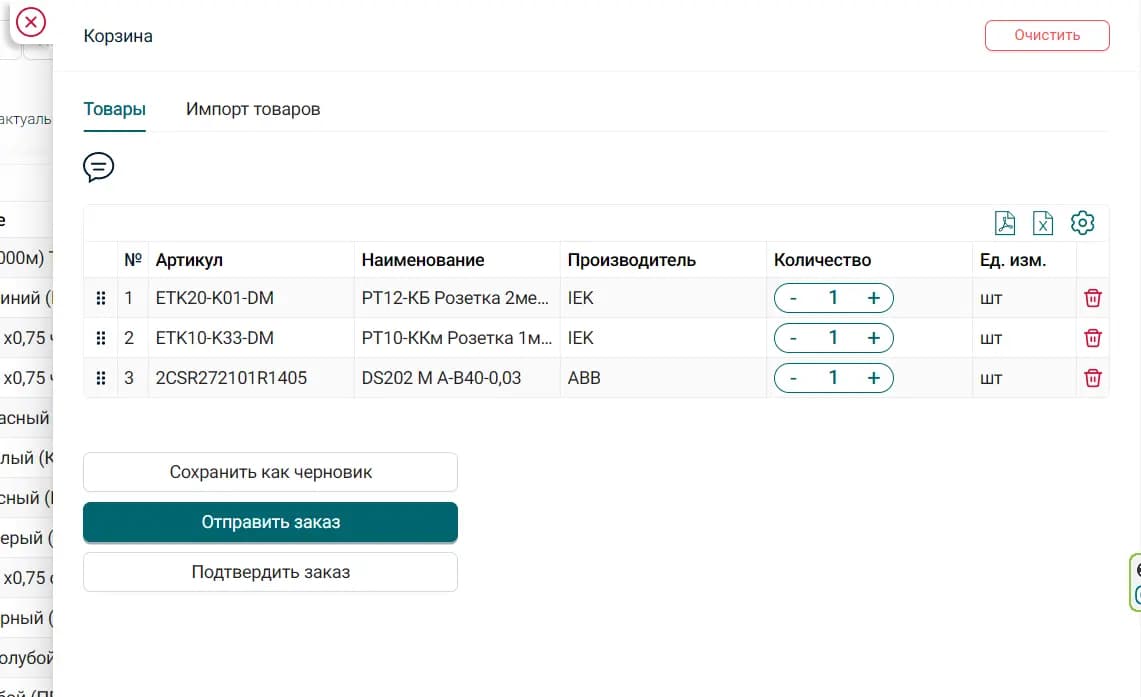Delete the ABB DS202 row
This screenshot has height=697, width=1141.
click(x=1093, y=378)
